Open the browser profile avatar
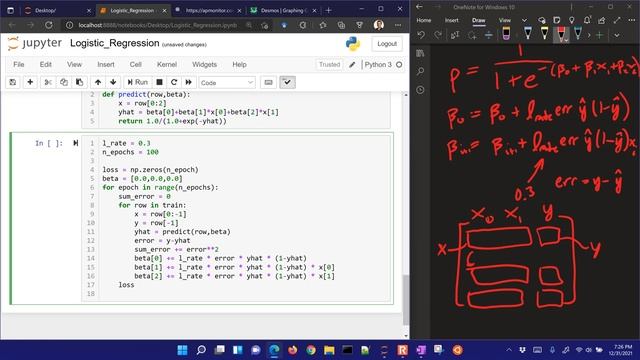640x360 pixels. click(x=379, y=25)
